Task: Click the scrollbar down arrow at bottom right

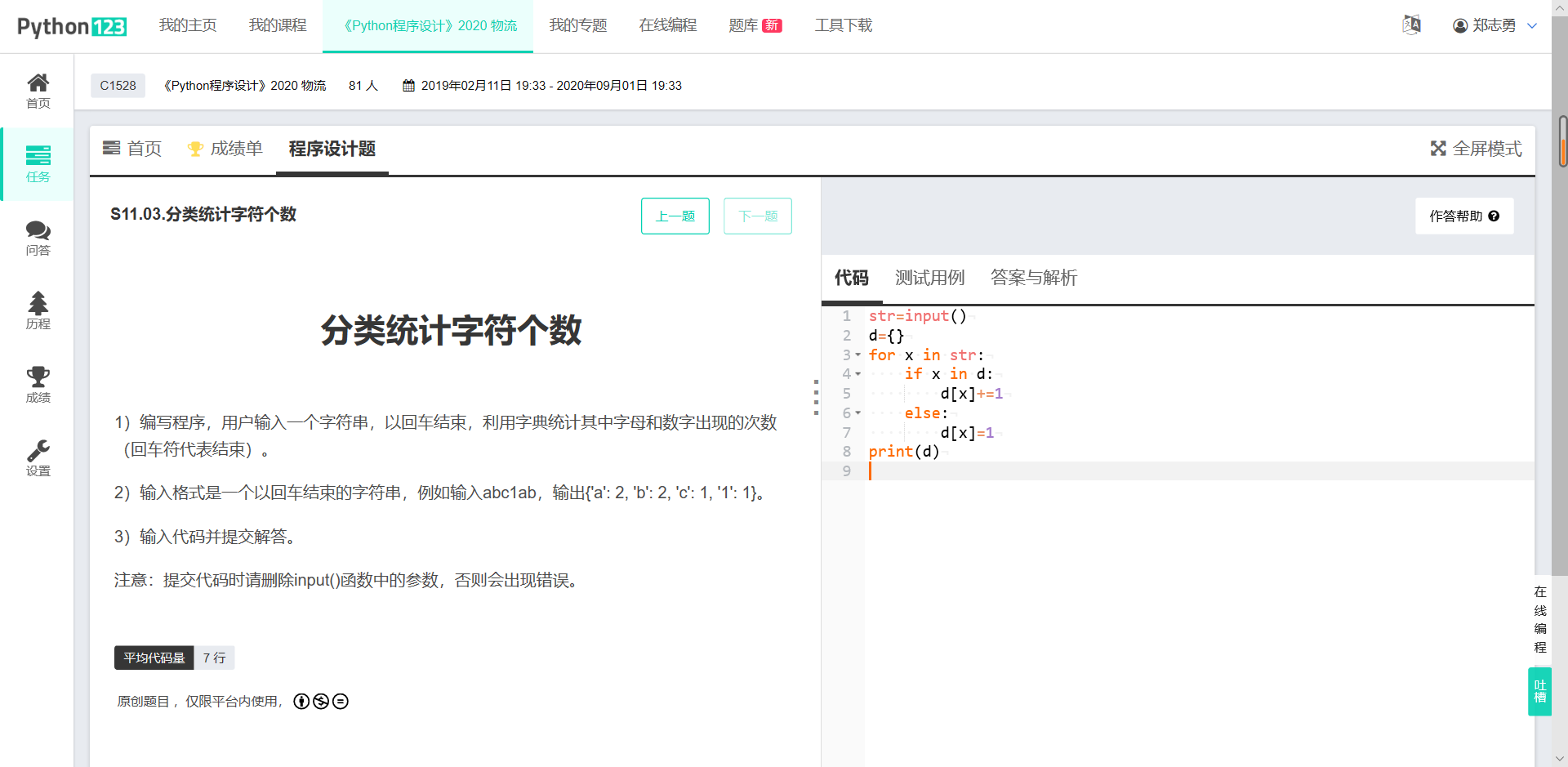Action: point(1561,759)
